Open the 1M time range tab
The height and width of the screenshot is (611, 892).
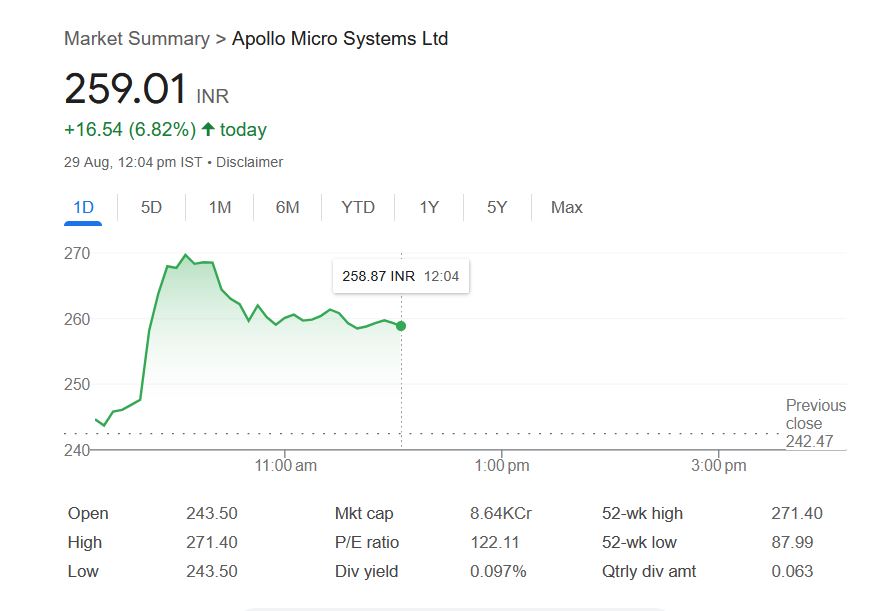pyautogui.click(x=219, y=208)
